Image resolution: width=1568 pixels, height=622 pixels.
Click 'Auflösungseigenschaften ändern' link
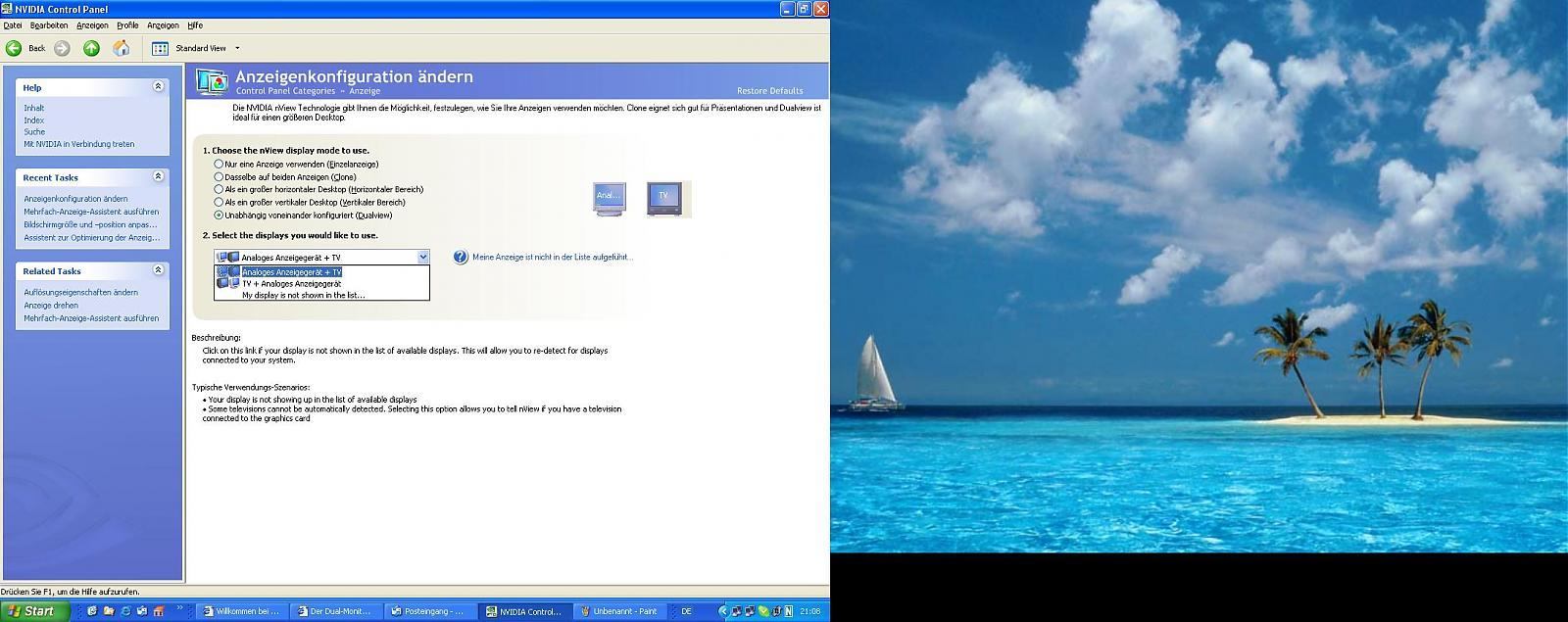81,292
